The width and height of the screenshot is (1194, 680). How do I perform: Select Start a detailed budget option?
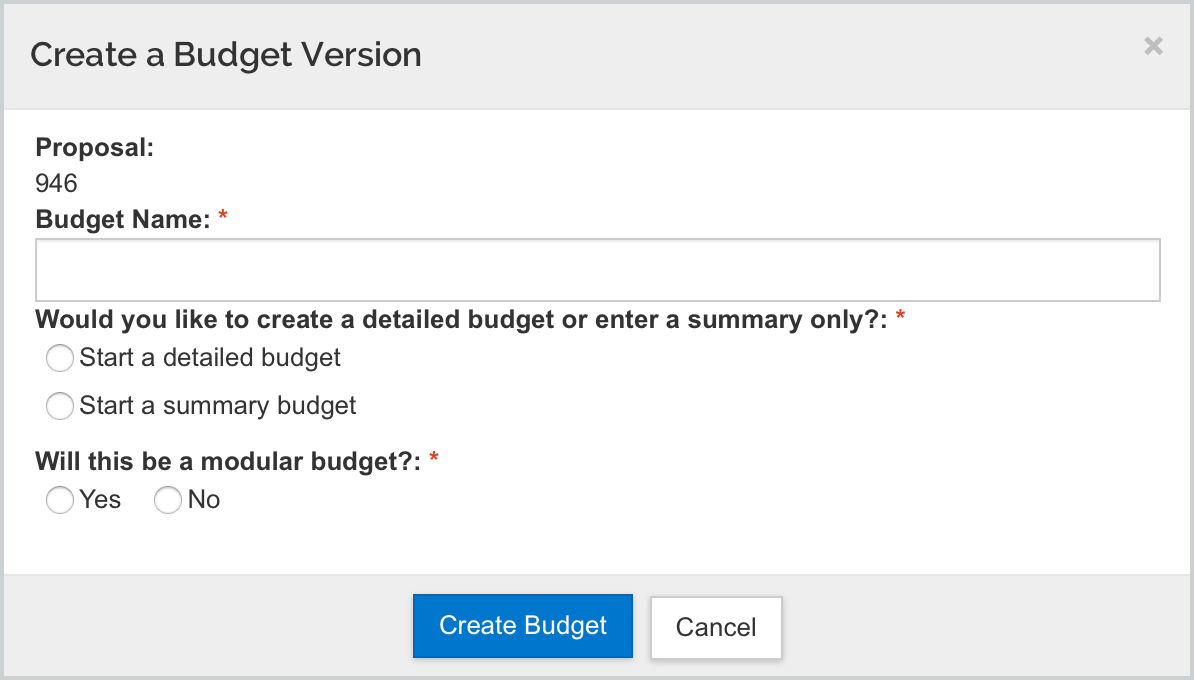pos(59,358)
